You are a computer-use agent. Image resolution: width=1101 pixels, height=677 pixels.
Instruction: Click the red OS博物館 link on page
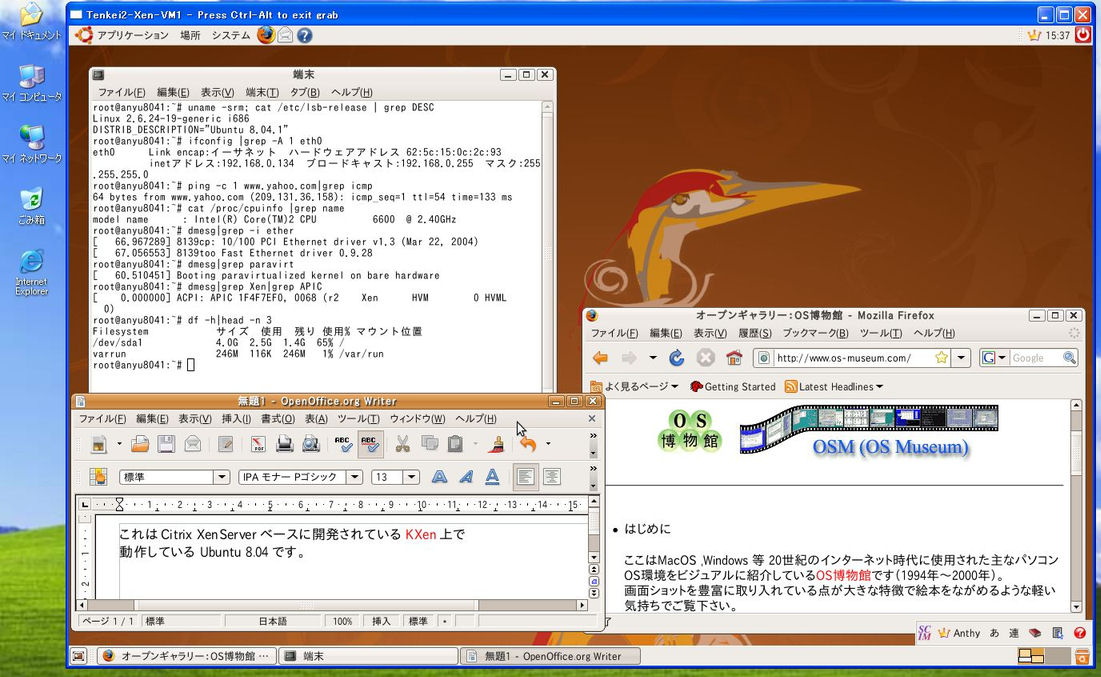(x=843, y=575)
